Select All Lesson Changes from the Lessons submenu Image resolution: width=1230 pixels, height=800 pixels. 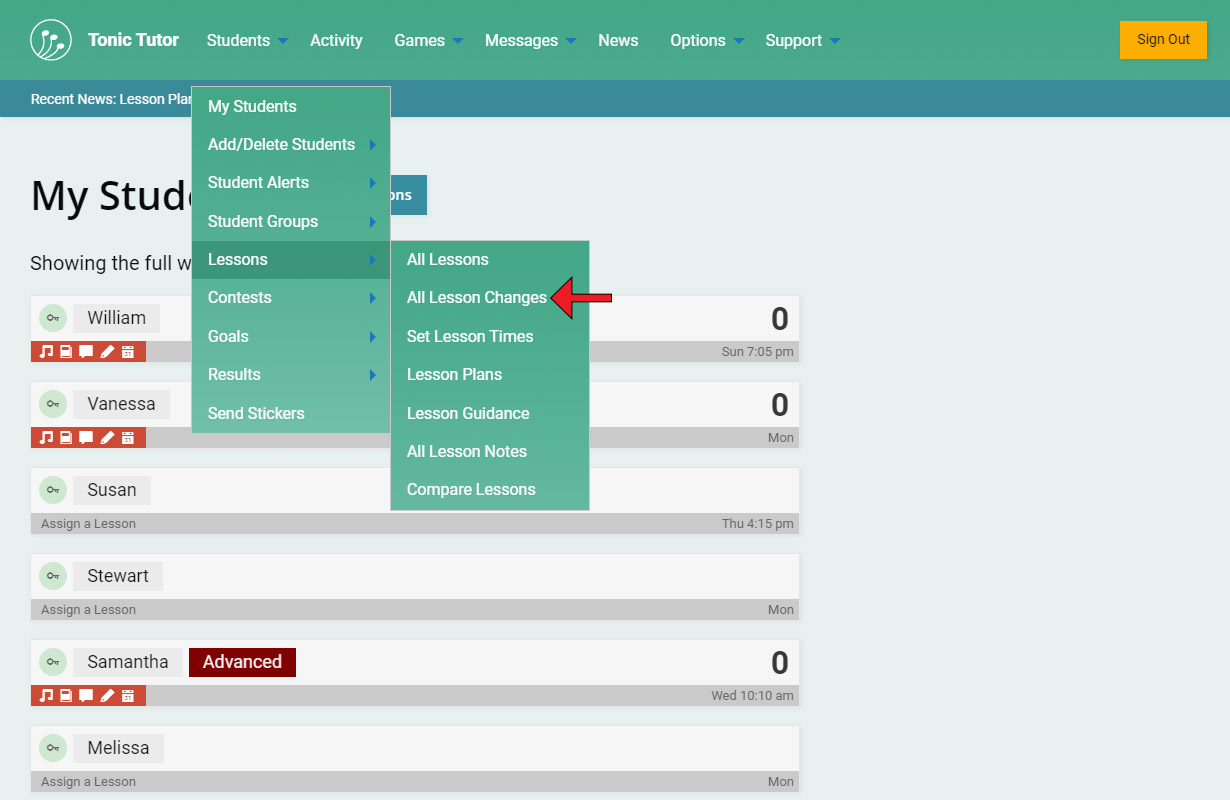tap(476, 298)
